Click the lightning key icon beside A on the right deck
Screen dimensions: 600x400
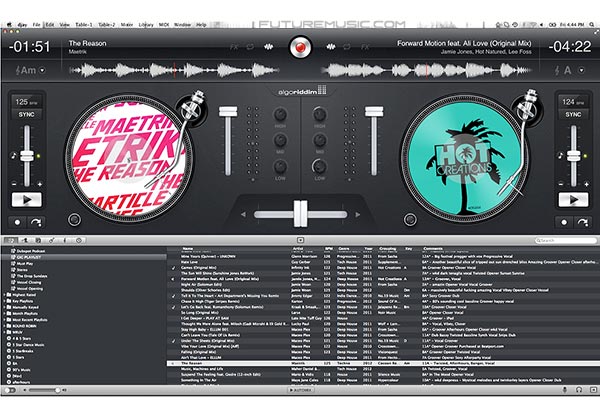tap(557, 70)
